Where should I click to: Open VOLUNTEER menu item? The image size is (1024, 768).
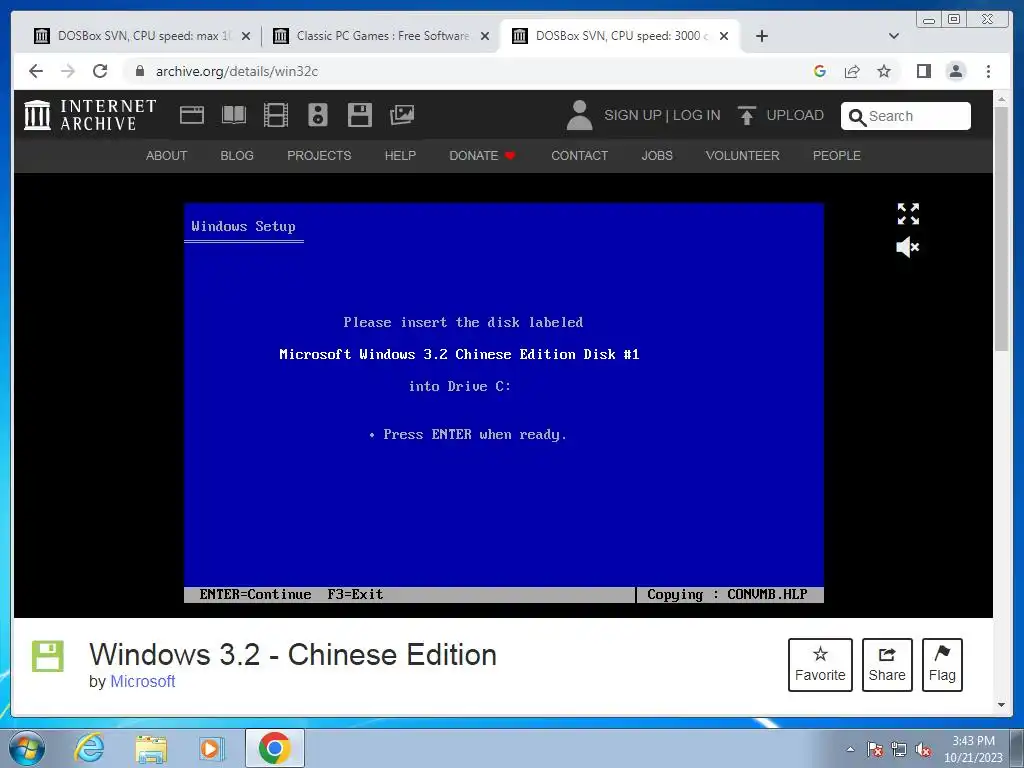pyautogui.click(x=743, y=156)
